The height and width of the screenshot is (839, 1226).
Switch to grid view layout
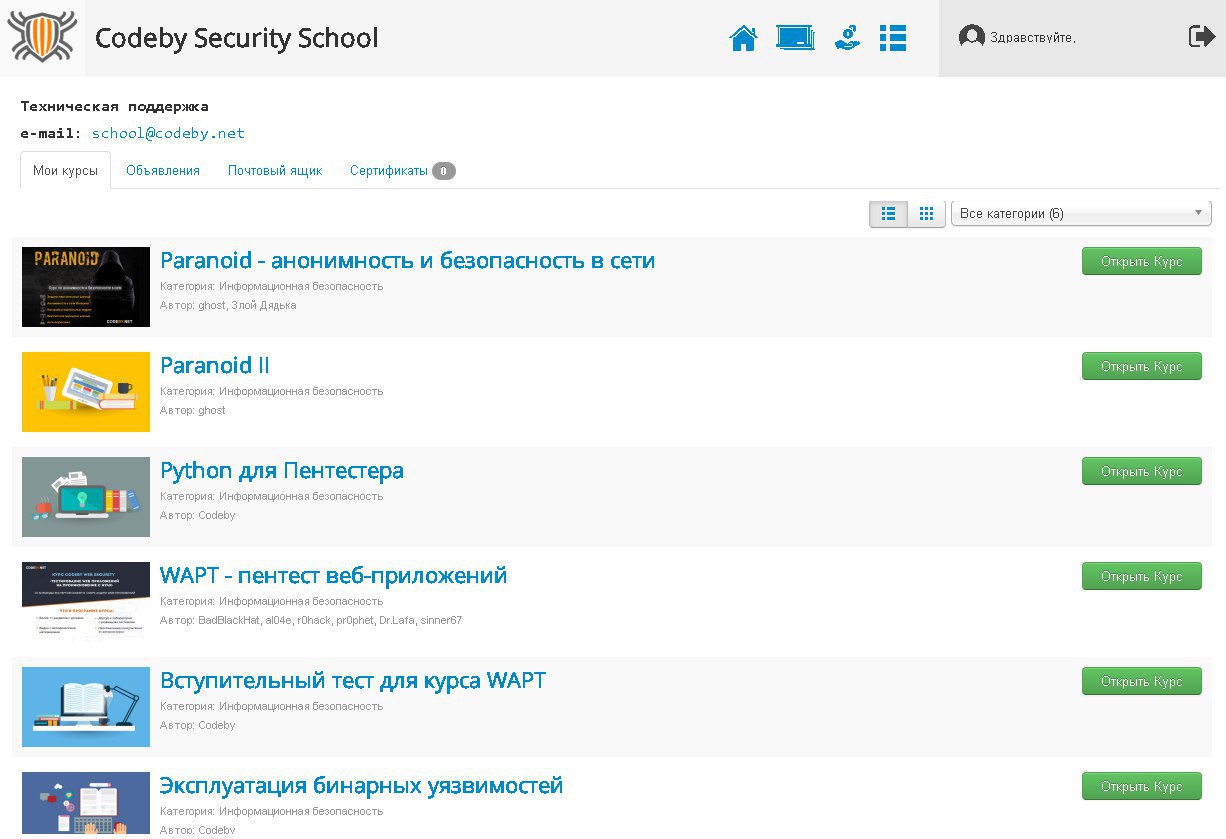point(926,214)
